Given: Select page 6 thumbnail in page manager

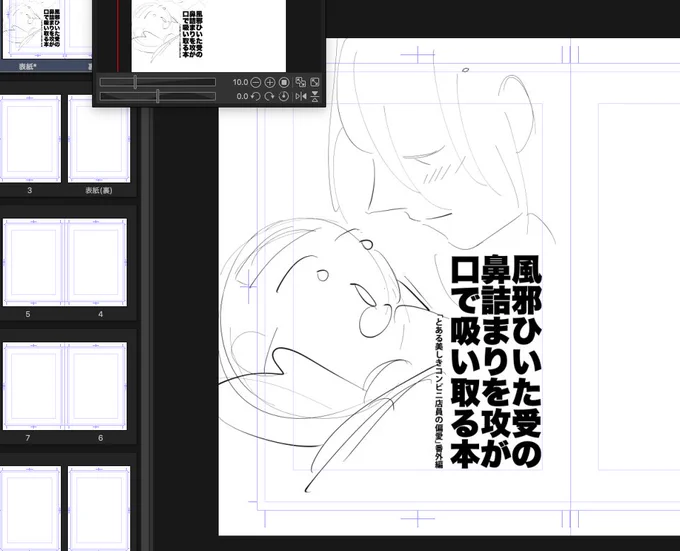Looking at the screenshot, I should click(96, 386).
